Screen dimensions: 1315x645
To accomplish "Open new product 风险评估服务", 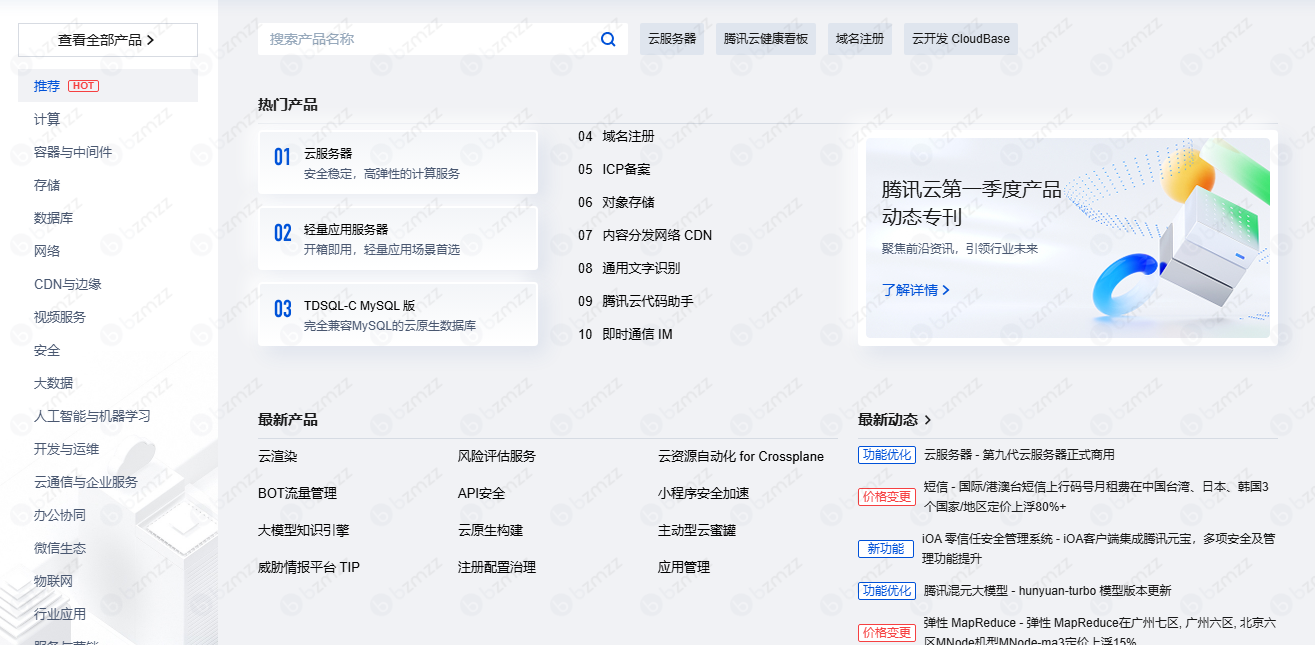I will [497, 456].
